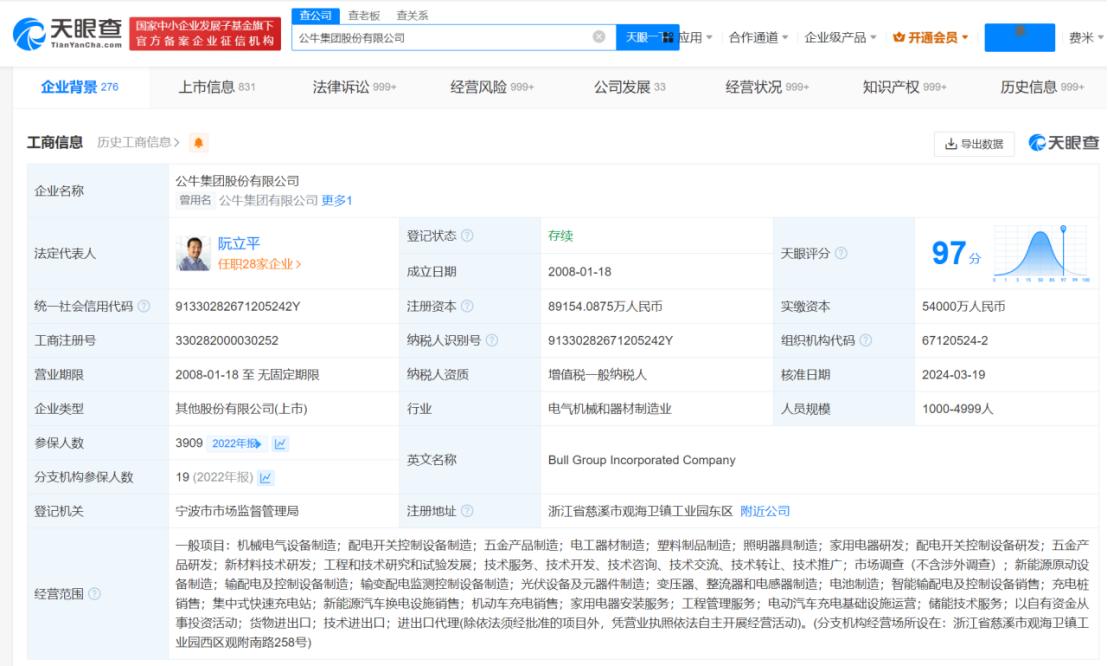Open help icon next to 登记状态
Screen dimensions: 1108x666
click(x=467, y=235)
